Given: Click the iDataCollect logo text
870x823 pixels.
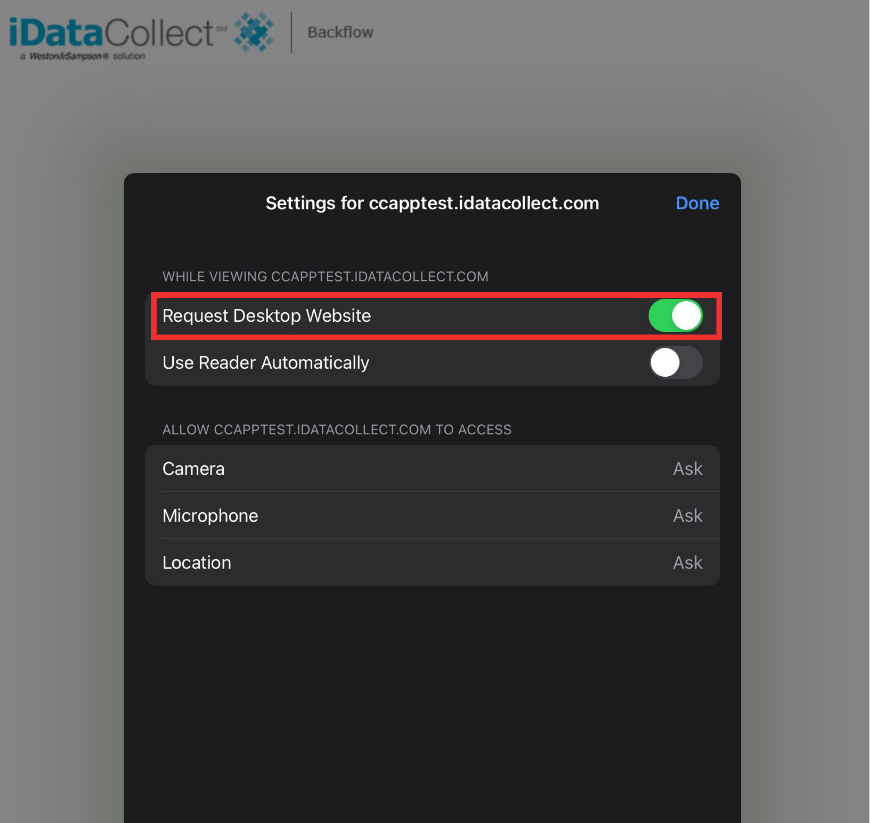Looking at the screenshot, I should pos(111,32).
